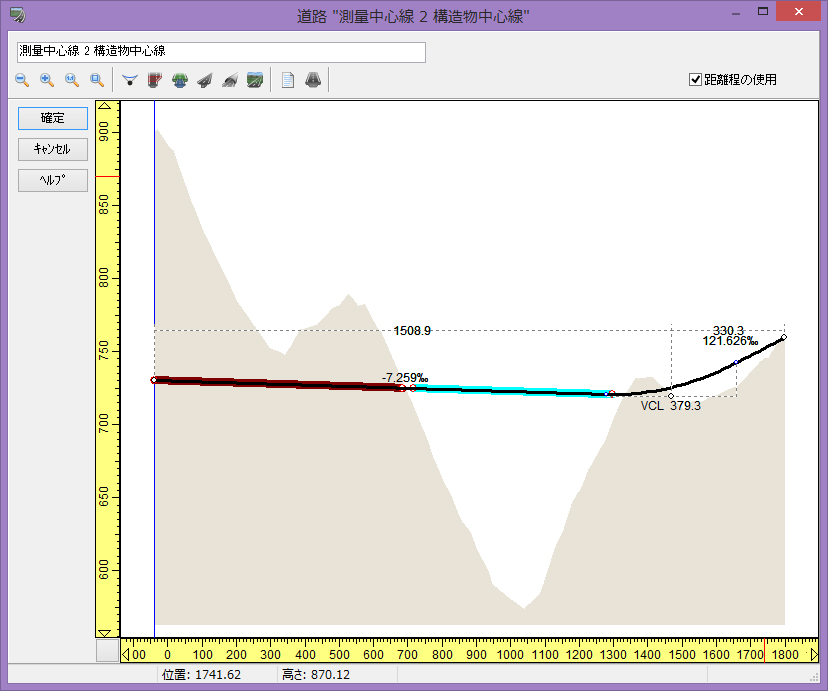
Task: Click the 1508.9 distance label
Action: click(x=412, y=331)
